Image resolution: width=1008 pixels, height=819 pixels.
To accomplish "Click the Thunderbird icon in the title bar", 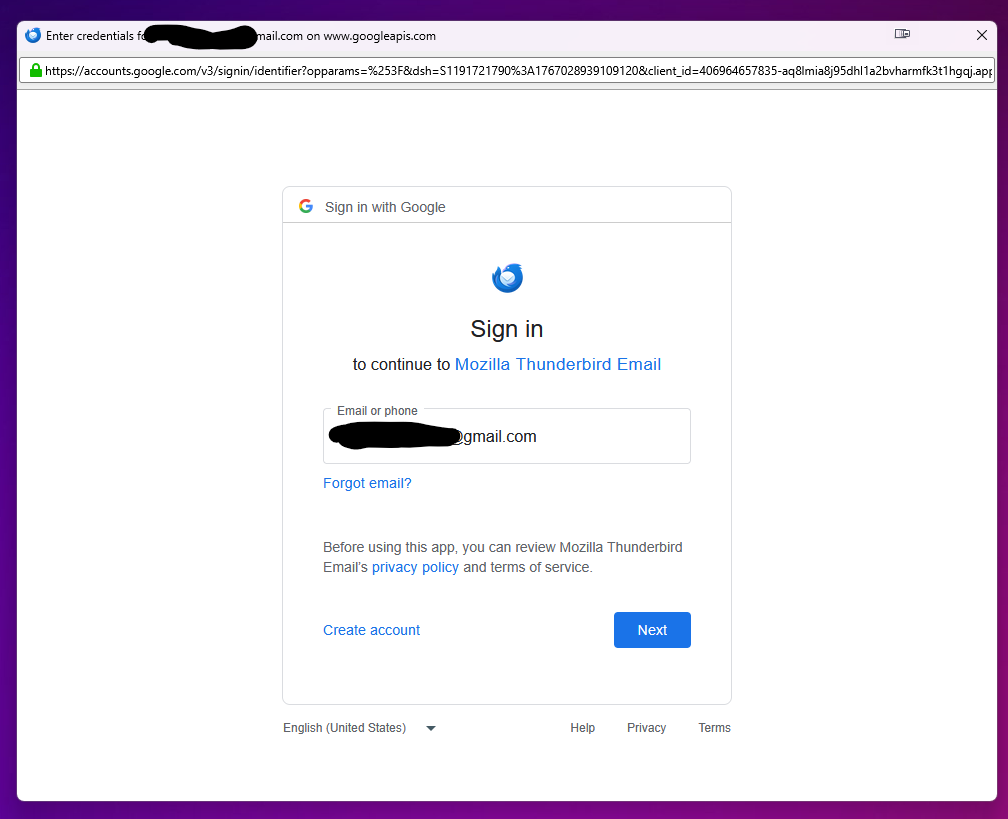I will click(33, 35).
